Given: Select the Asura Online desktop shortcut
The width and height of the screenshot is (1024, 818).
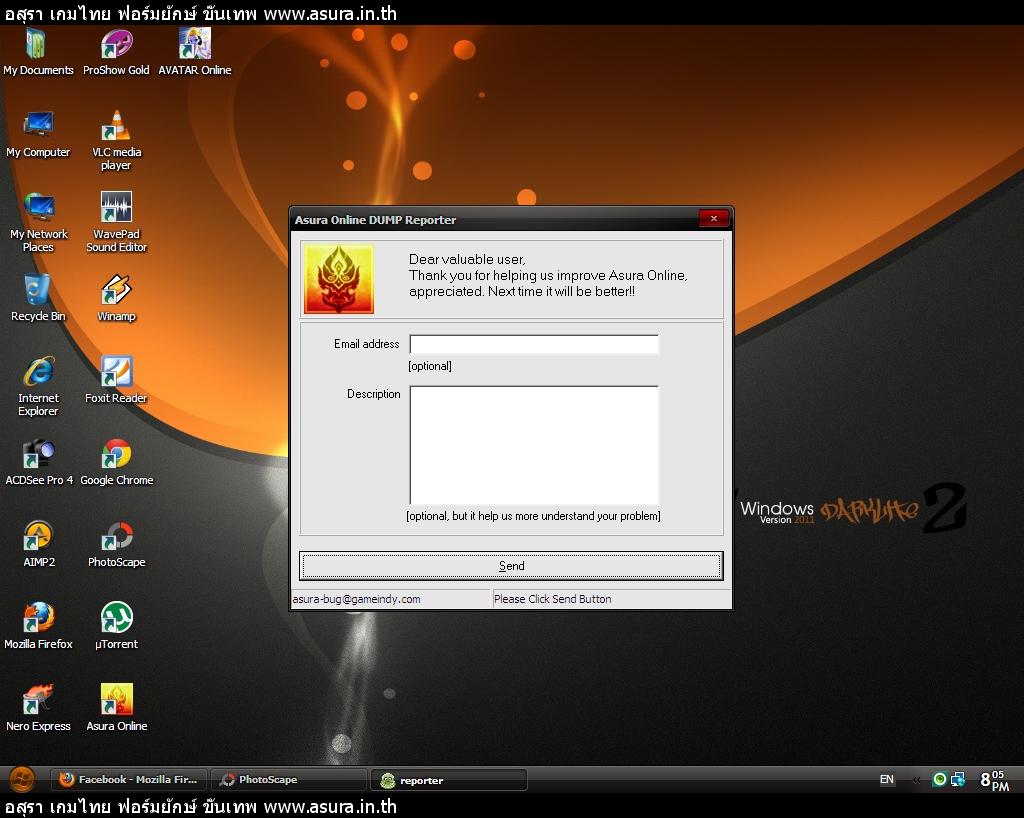Looking at the screenshot, I should 117,708.
